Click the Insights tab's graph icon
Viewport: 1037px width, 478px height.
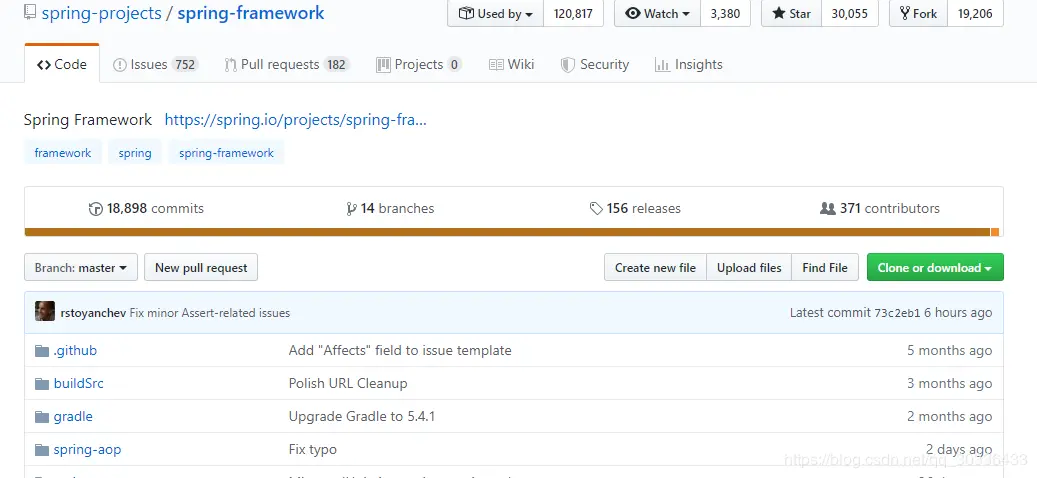coord(662,65)
